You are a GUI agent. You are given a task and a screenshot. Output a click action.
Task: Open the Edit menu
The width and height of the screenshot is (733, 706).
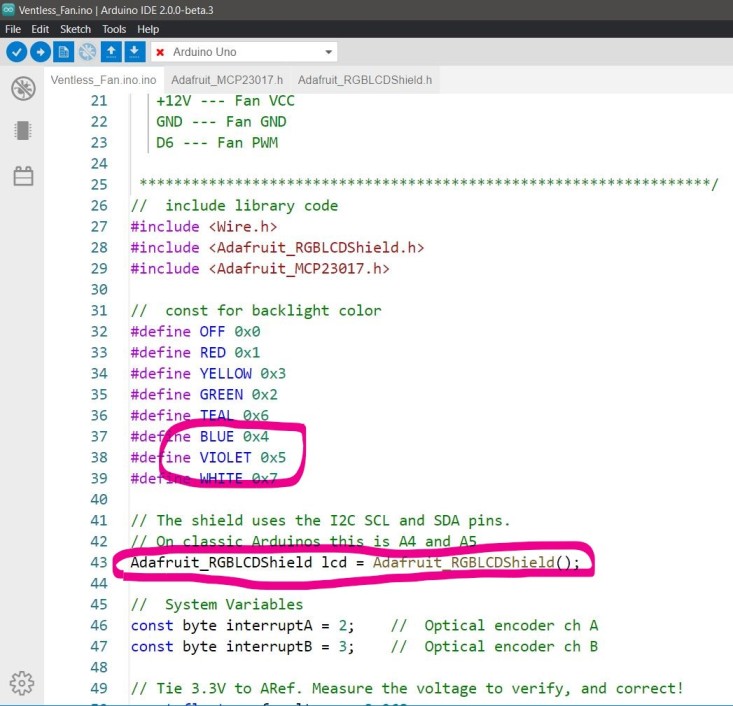coord(40,29)
